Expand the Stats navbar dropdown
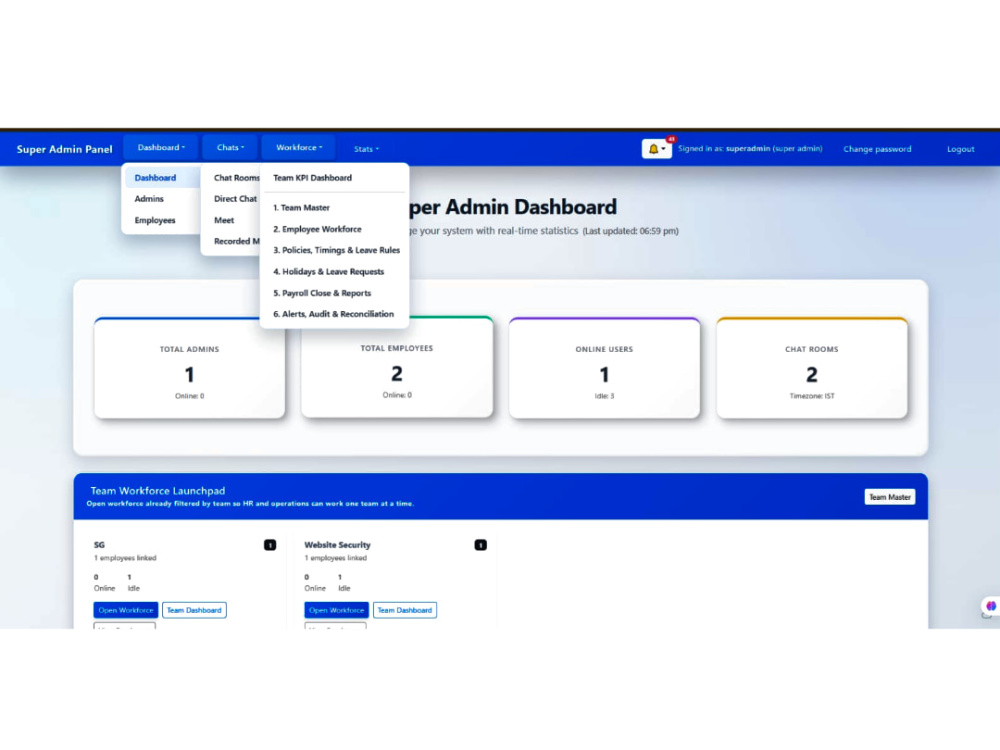This screenshot has height=750, width=1000. 366,149
